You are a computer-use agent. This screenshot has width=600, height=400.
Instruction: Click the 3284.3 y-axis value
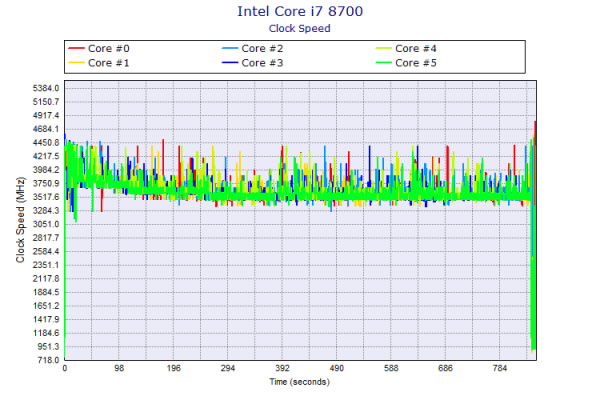click(x=46, y=211)
